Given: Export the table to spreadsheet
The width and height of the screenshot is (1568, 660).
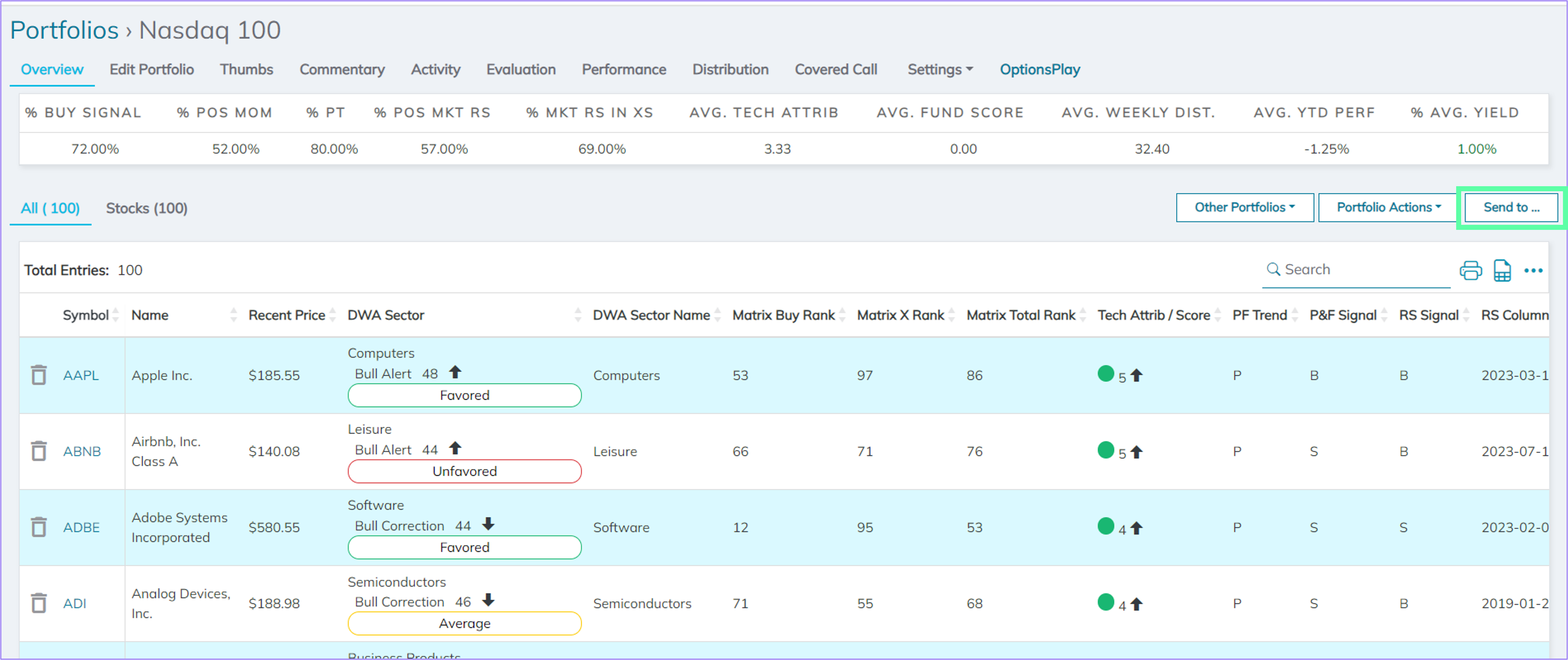Looking at the screenshot, I should click(1502, 270).
